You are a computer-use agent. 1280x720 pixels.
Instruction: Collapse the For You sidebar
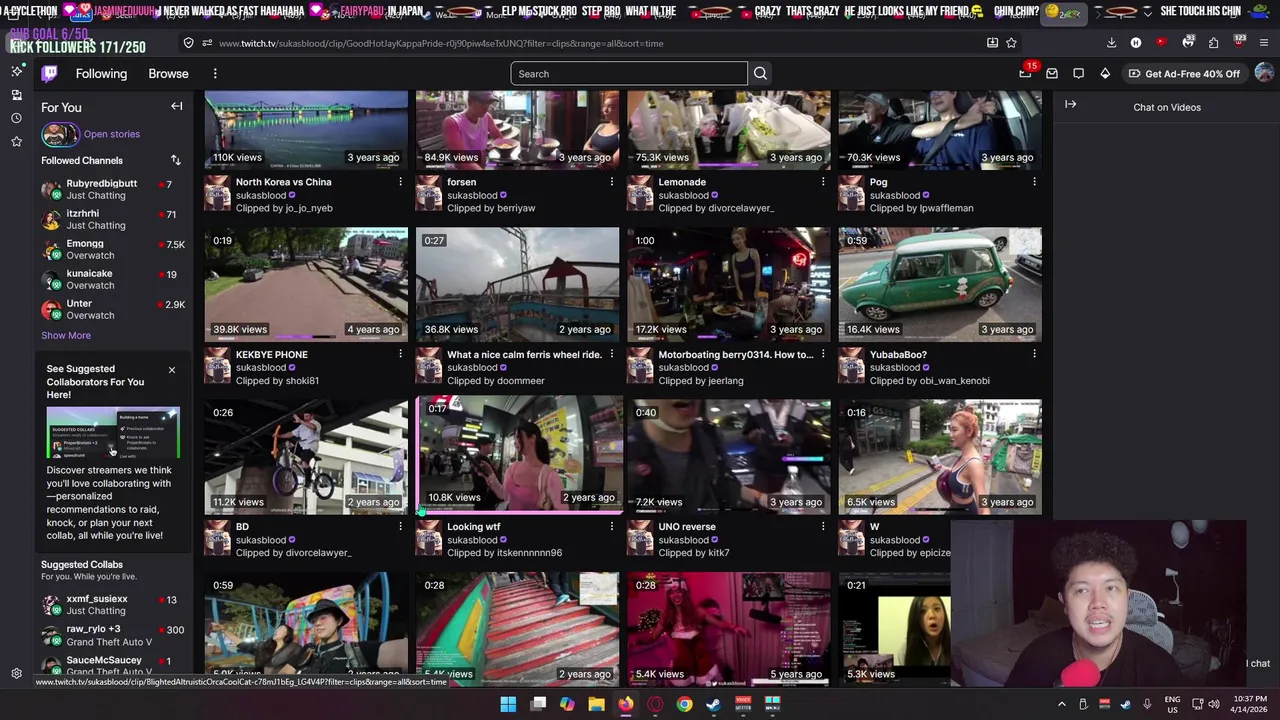point(176,107)
